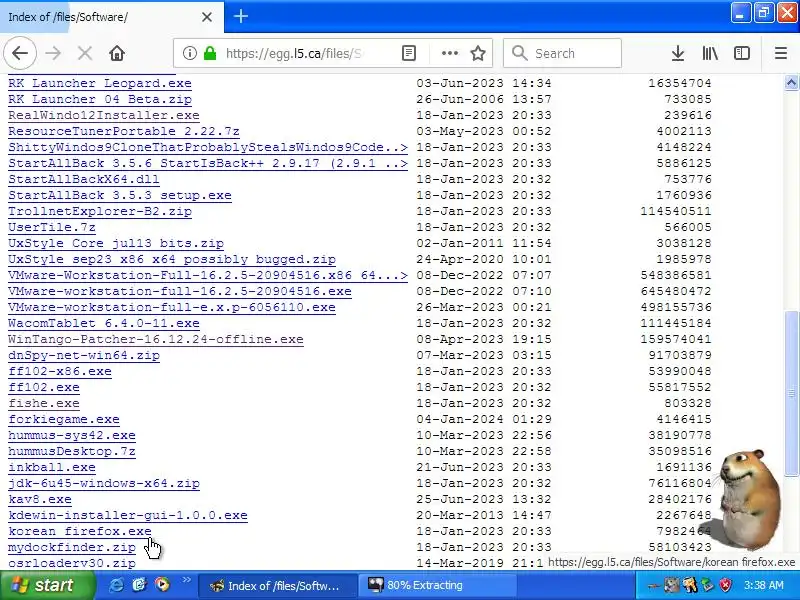Image resolution: width=800 pixels, height=600 pixels.
Task: Download RK Launcher 04 Beta.zip
Action: [99, 99]
